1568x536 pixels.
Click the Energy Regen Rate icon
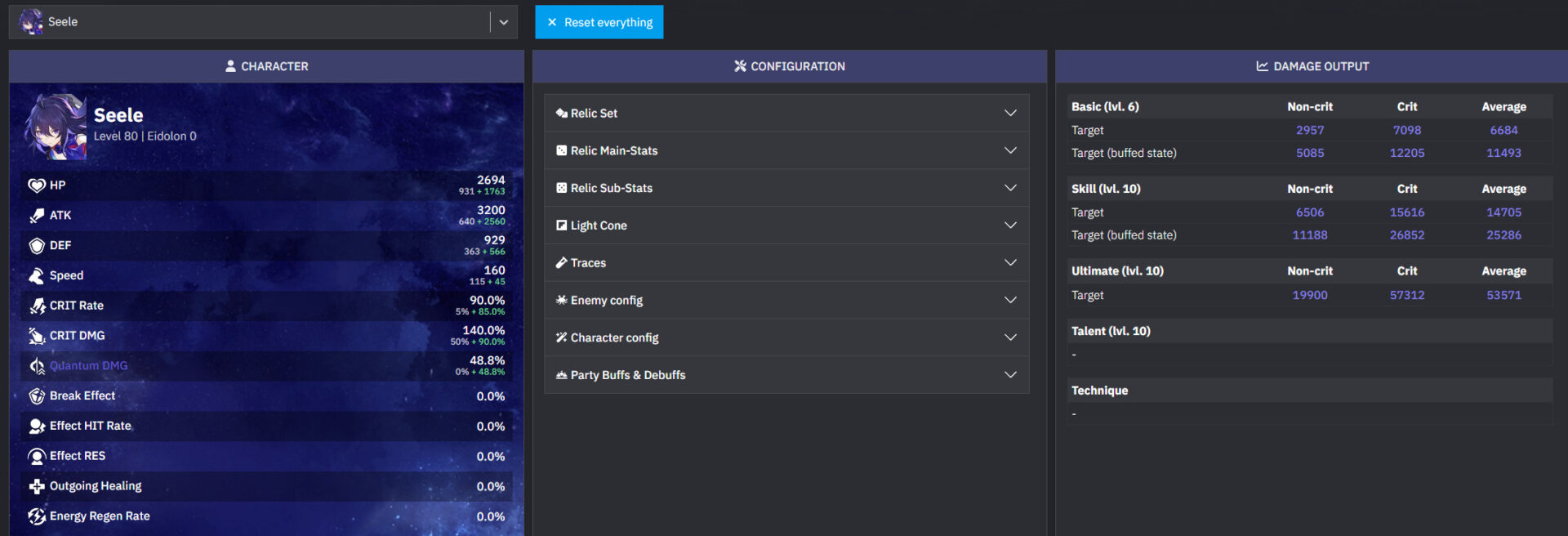[37, 516]
